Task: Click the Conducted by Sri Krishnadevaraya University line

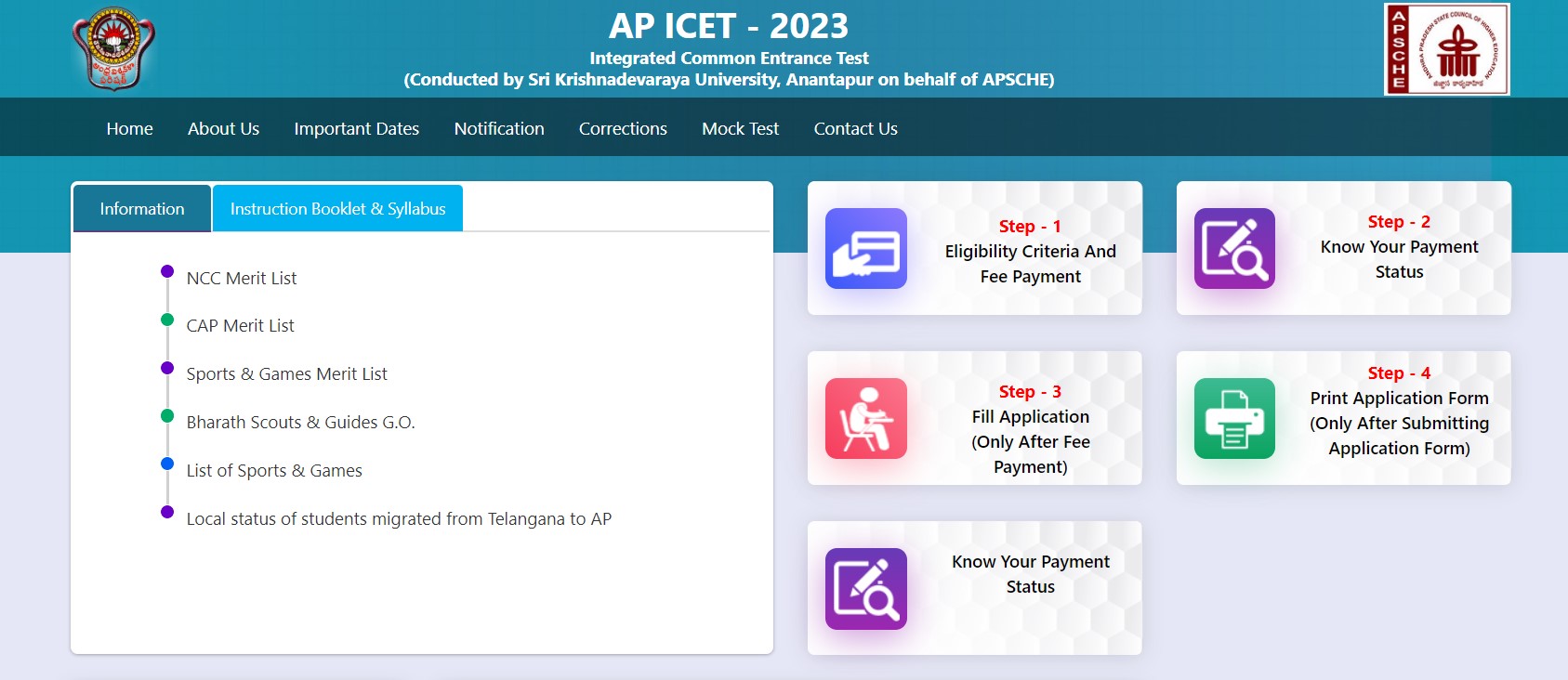Action: pos(729,80)
